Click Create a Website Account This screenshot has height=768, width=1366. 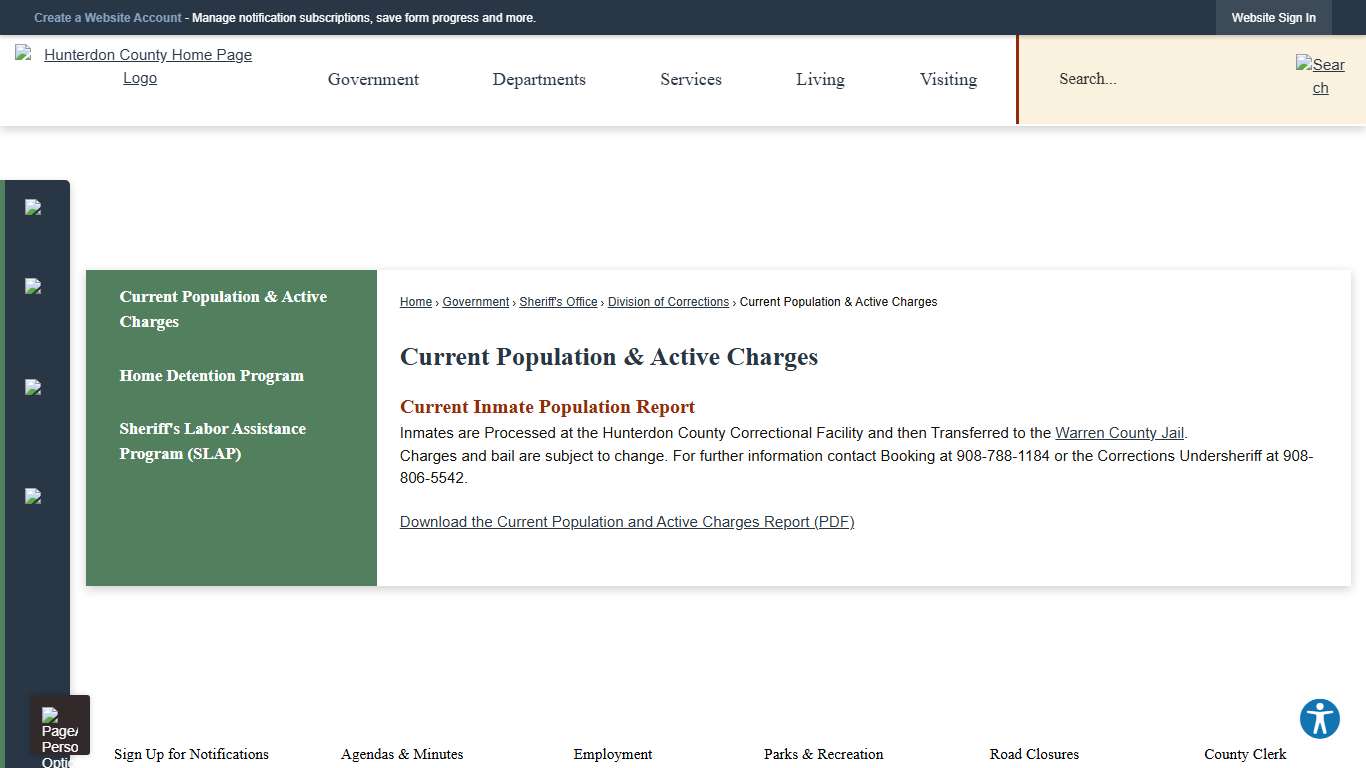pos(108,17)
